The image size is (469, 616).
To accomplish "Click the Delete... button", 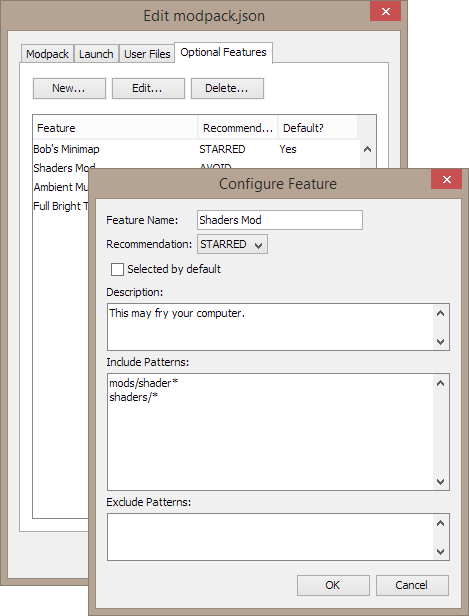I will pyautogui.click(x=227, y=88).
